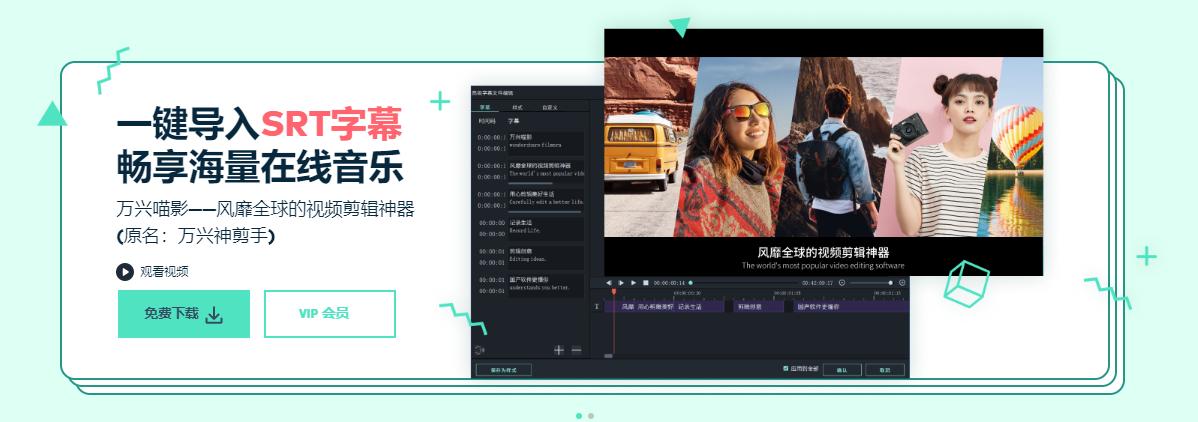
Task: Play the 观看视频 promo video
Action: click(152, 271)
